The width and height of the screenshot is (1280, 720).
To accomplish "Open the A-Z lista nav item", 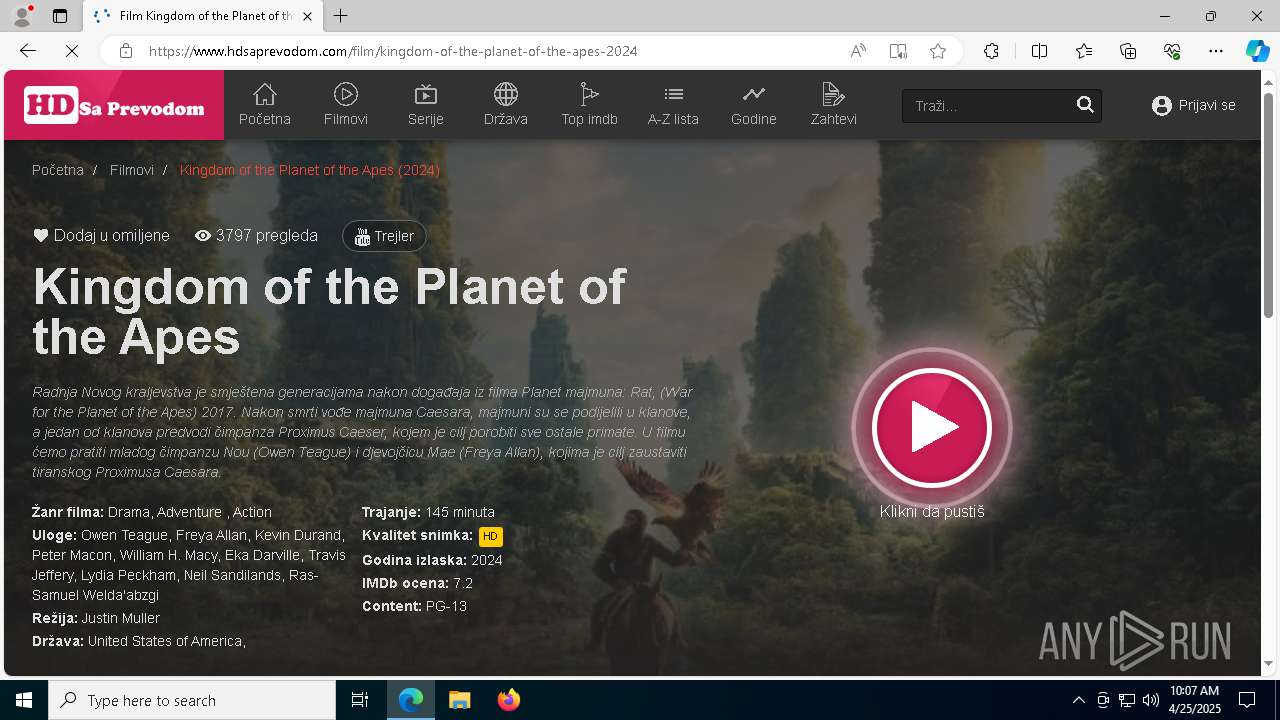I will [673, 105].
